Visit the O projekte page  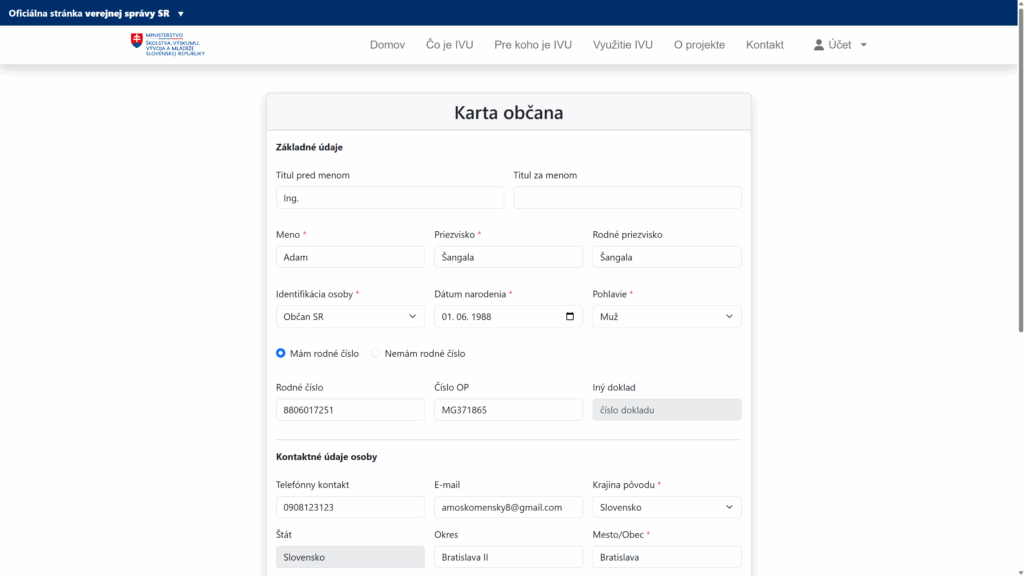coord(698,44)
